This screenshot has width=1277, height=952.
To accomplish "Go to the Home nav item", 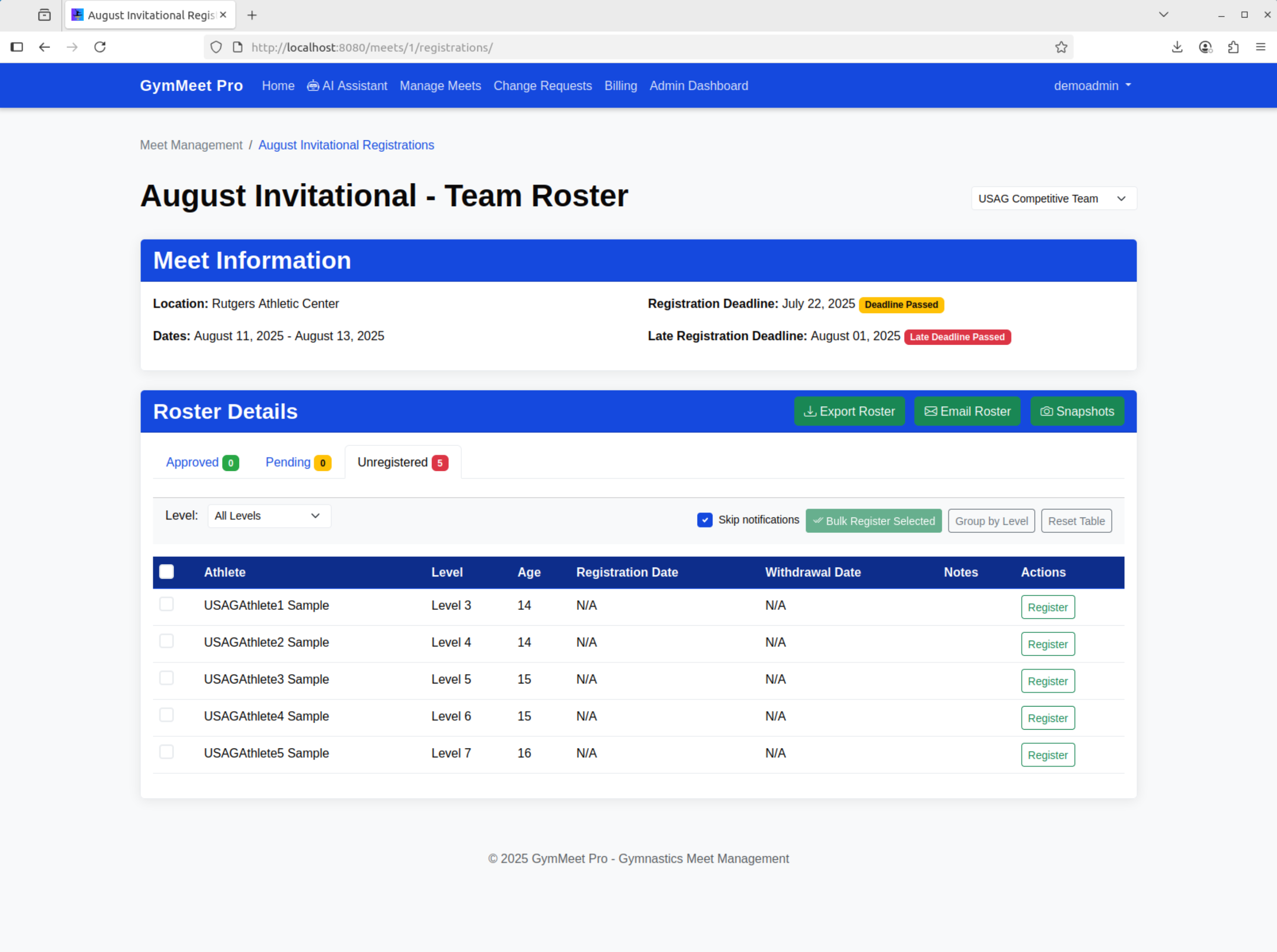I will 278,86.
